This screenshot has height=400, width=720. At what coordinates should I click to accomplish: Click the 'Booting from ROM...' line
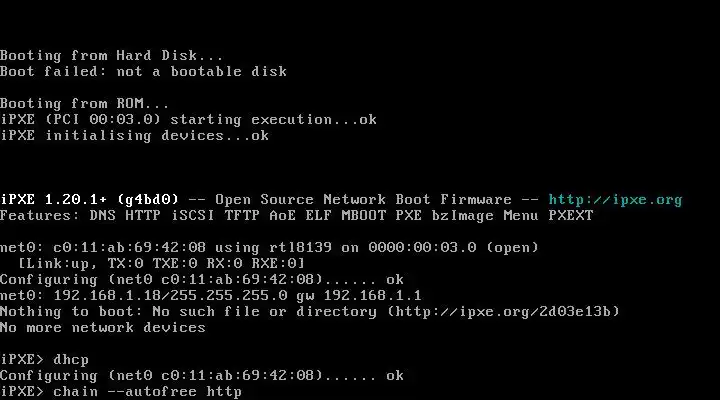tap(85, 103)
